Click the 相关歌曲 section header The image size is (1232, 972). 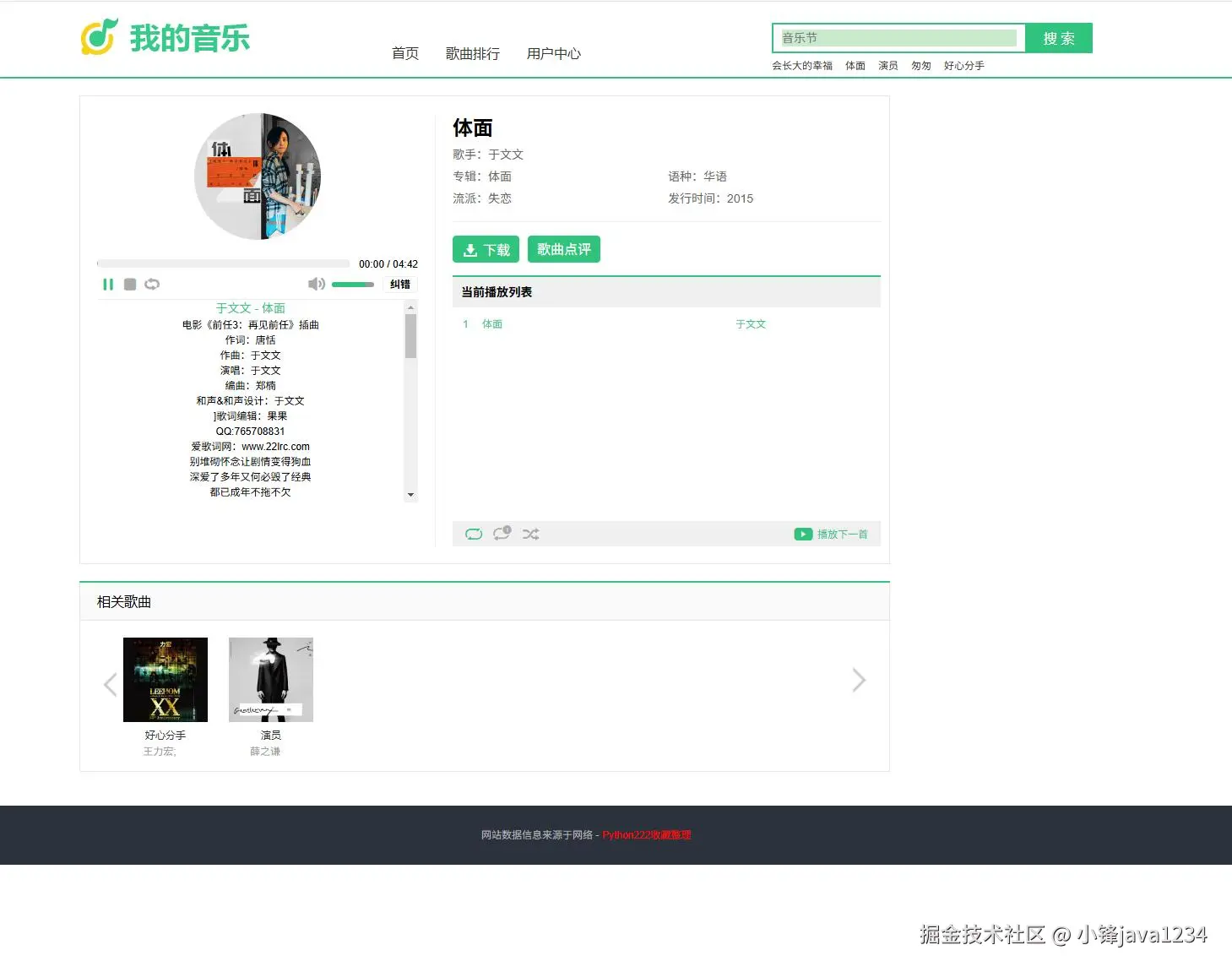pos(485,602)
